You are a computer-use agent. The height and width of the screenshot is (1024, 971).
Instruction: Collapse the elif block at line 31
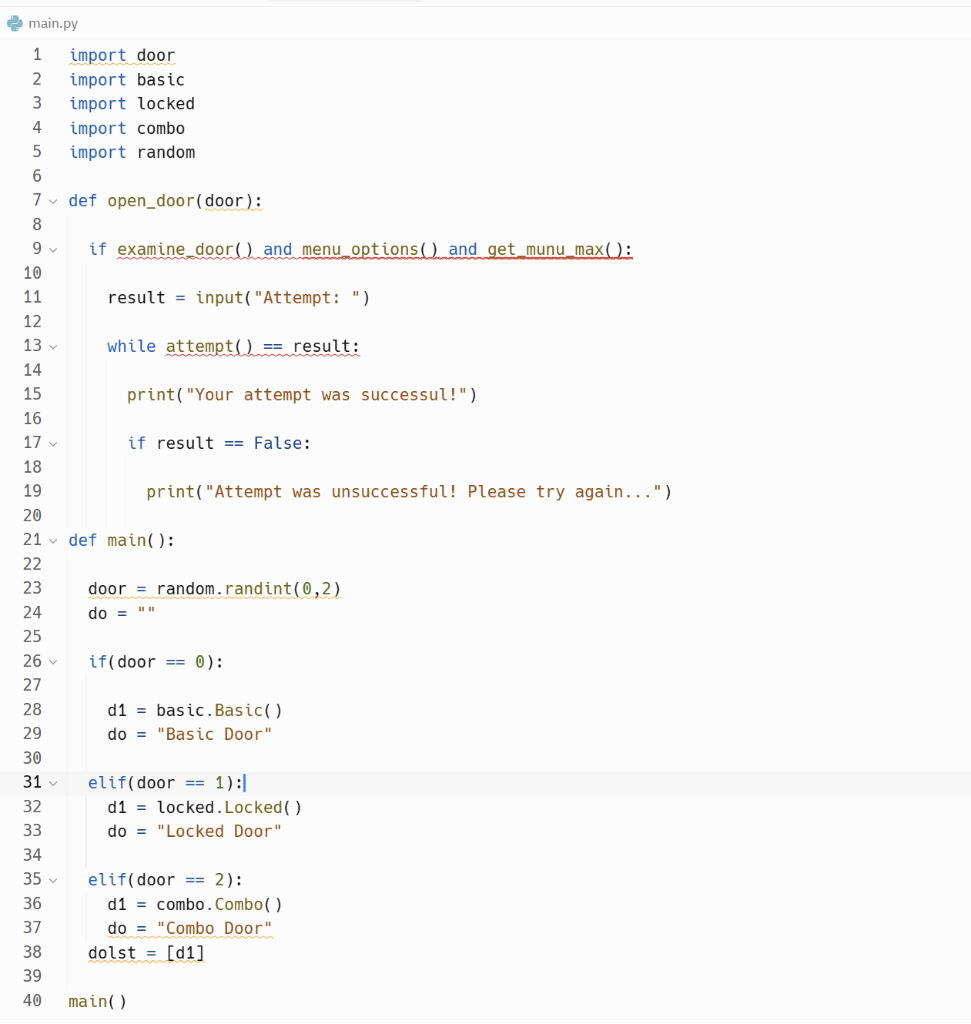[x=53, y=782]
